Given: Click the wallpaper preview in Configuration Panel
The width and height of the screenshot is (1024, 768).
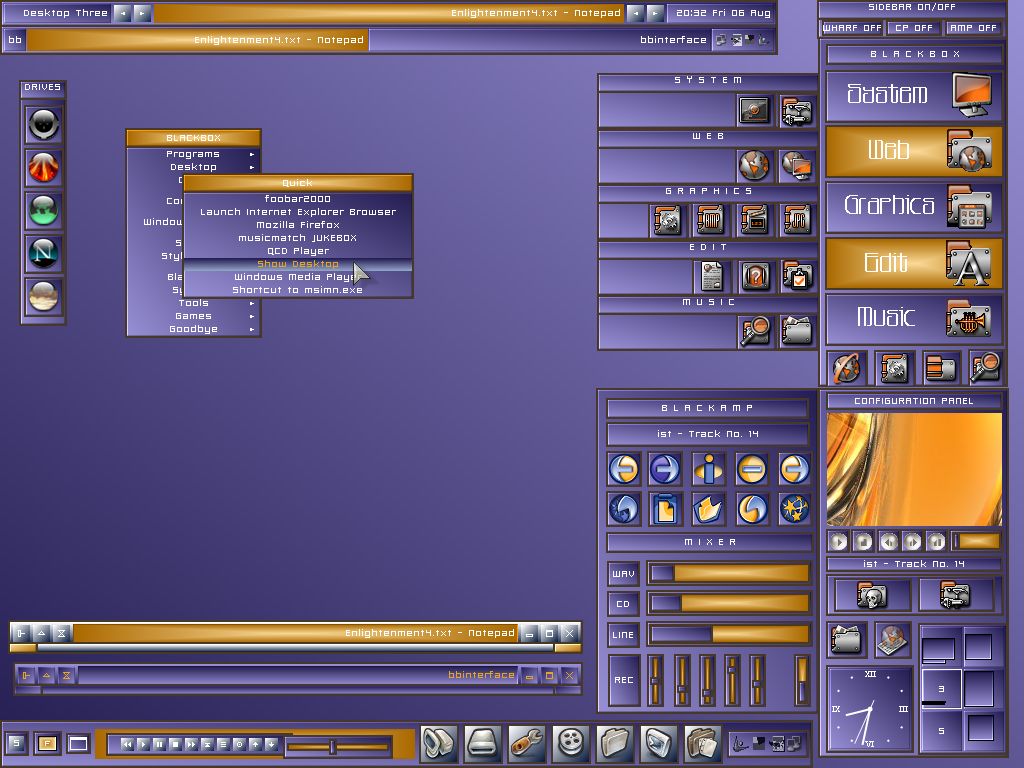Looking at the screenshot, I should pos(914,468).
